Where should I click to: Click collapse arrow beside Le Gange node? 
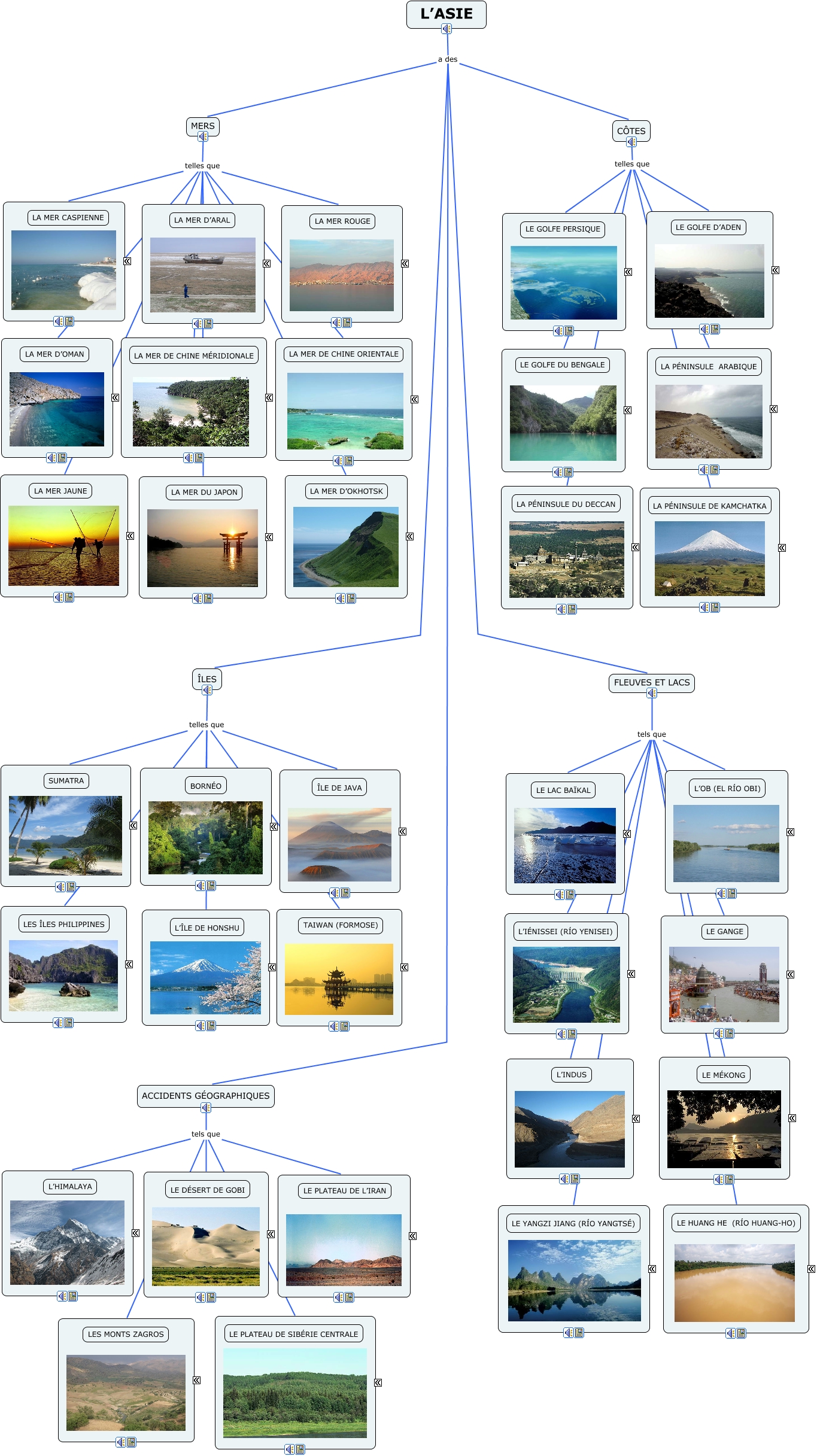790,975
